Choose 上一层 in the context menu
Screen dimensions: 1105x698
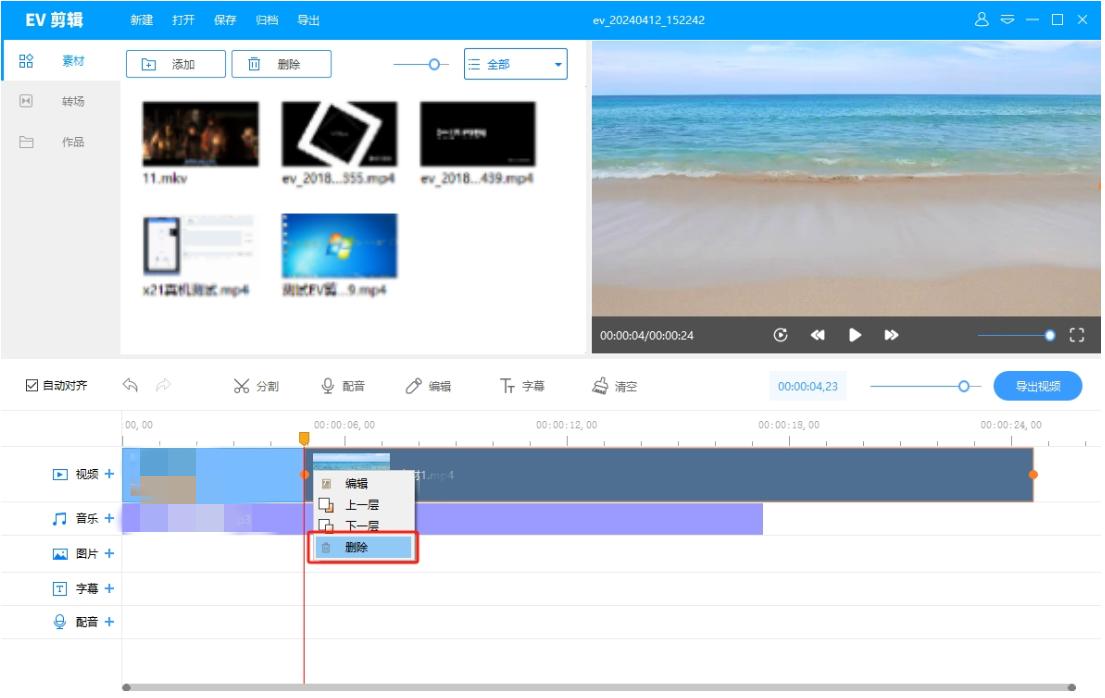coord(361,505)
